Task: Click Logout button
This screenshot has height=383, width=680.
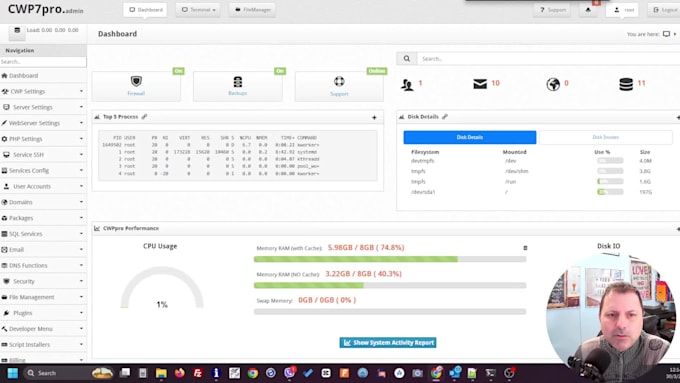Action: coord(664,10)
